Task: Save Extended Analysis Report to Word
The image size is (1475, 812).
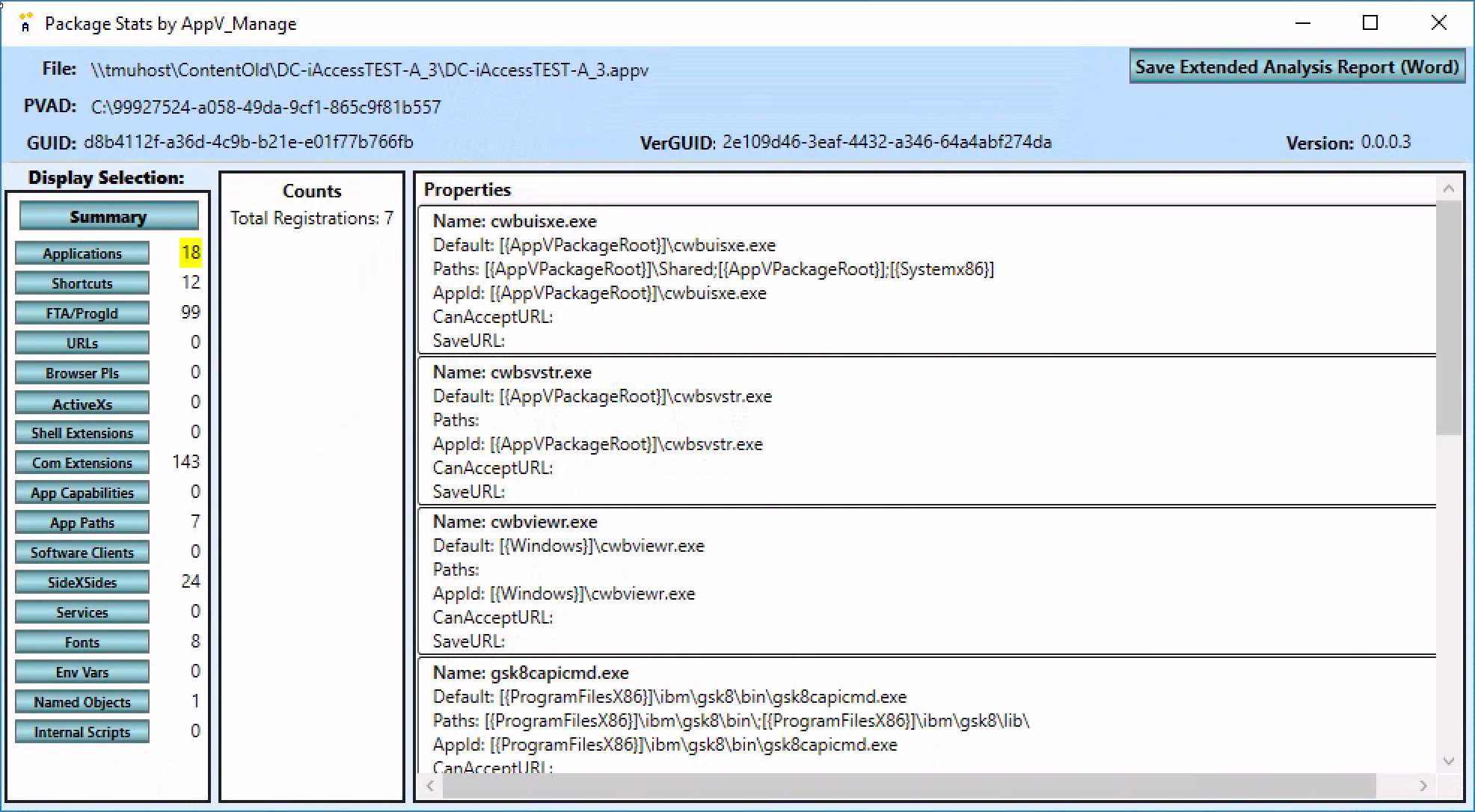Action: click(x=1296, y=67)
